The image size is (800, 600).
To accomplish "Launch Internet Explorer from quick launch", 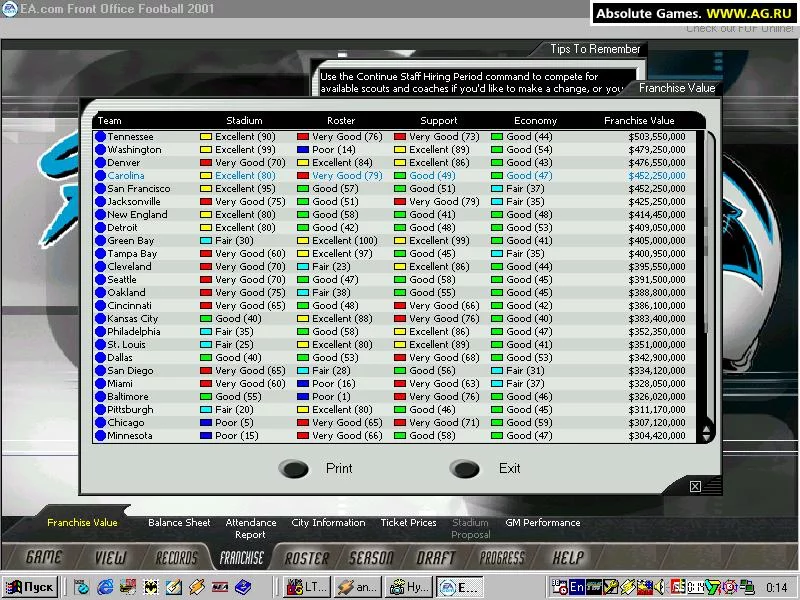I will pos(105,587).
